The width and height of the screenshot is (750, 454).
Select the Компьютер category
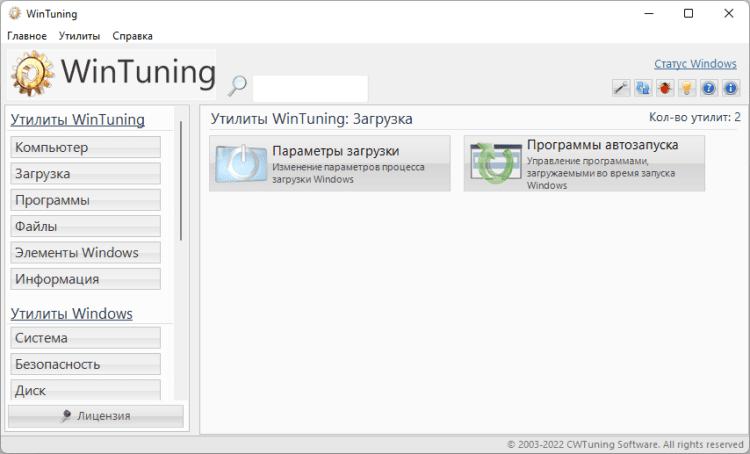[x=86, y=147]
